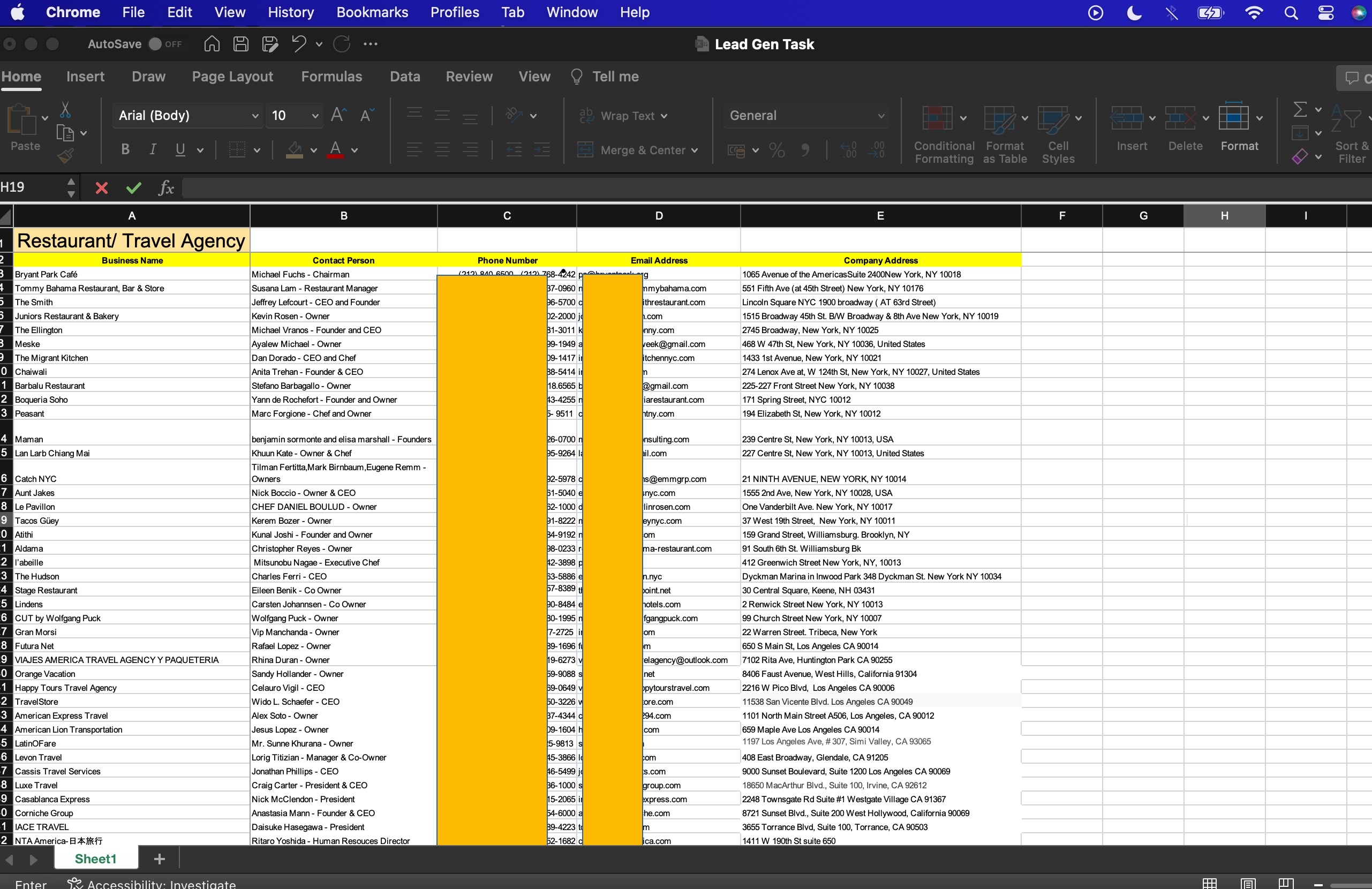Click the Delete cells button
1372x889 pixels.
coord(1185,129)
